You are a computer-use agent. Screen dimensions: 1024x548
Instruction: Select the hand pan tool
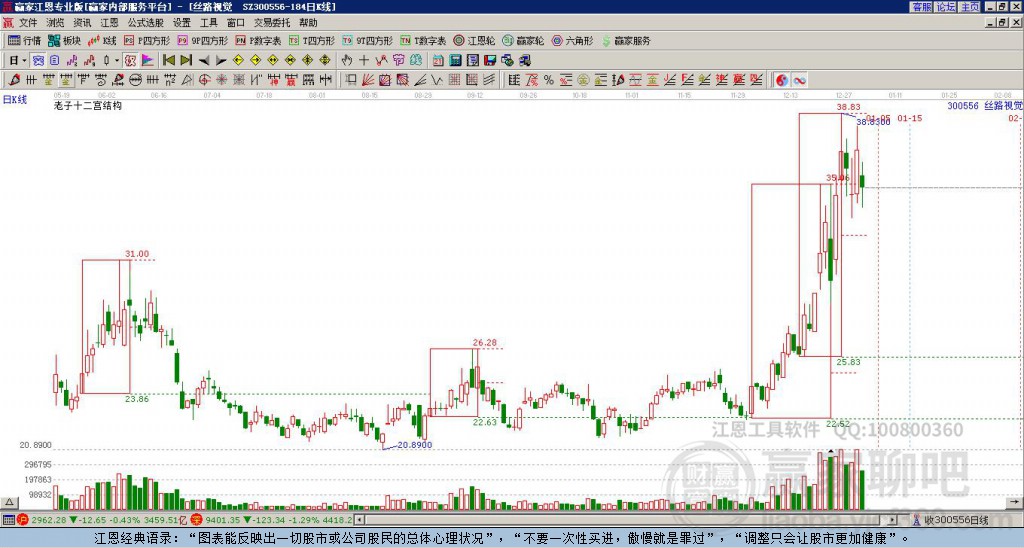346,60
